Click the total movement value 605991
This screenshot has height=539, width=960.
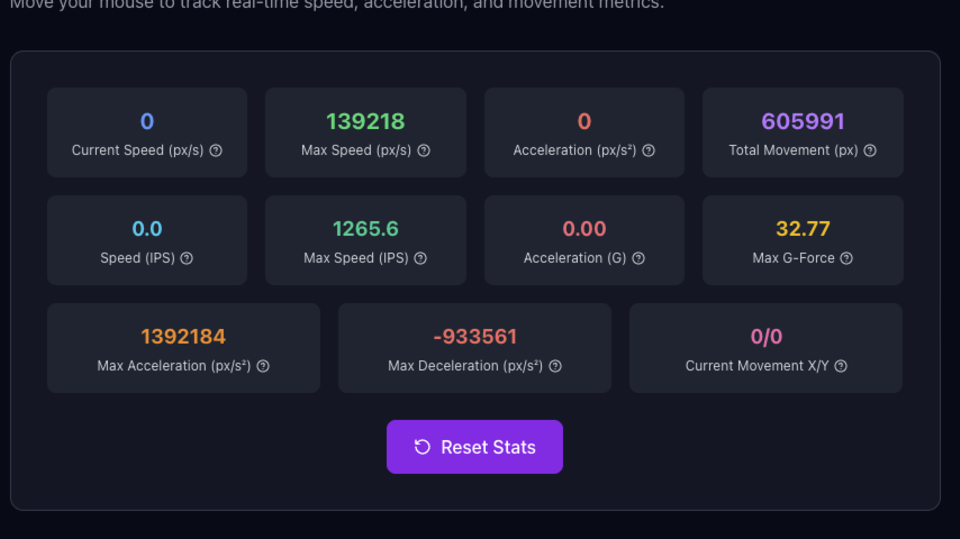803,122
